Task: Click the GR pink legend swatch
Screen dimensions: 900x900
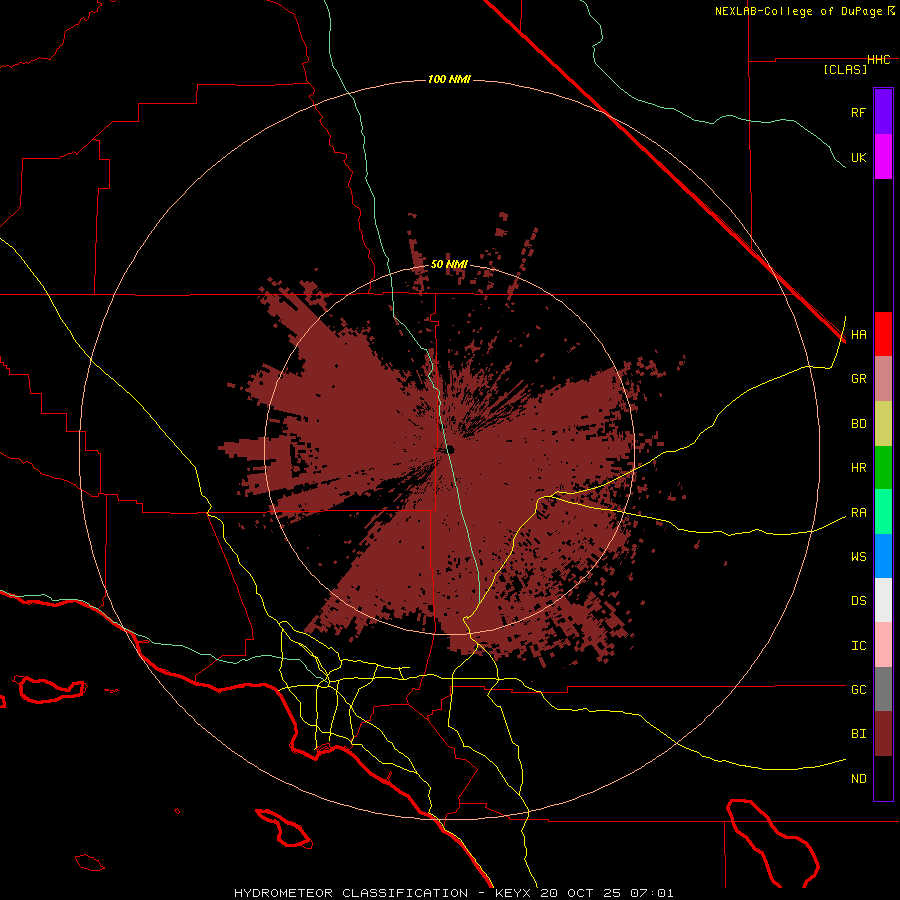Action: [x=883, y=379]
